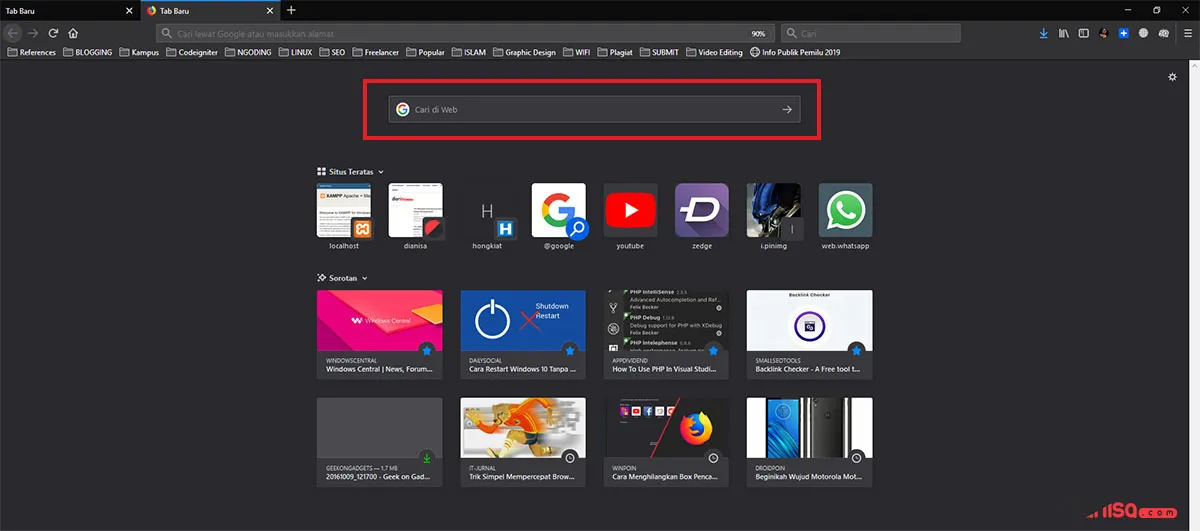This screenshot has height=531, width=1200.
Task: Go back using the back arrow
Action: [x=13, y=33]
